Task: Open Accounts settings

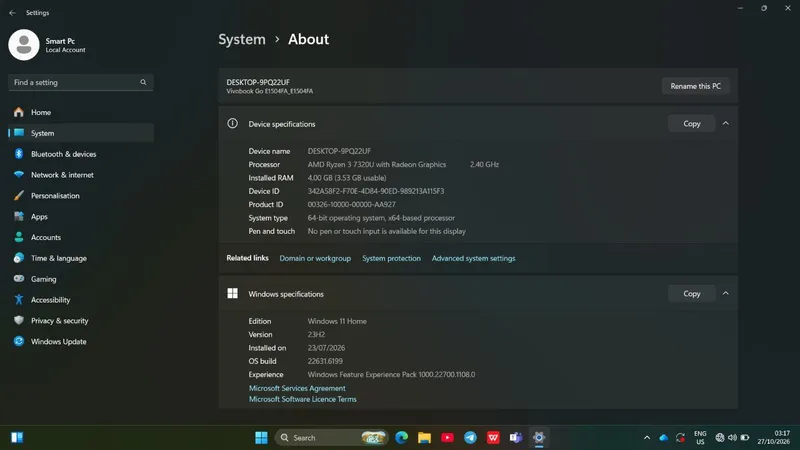Action: pyautogui.click(x=81, y=238)
